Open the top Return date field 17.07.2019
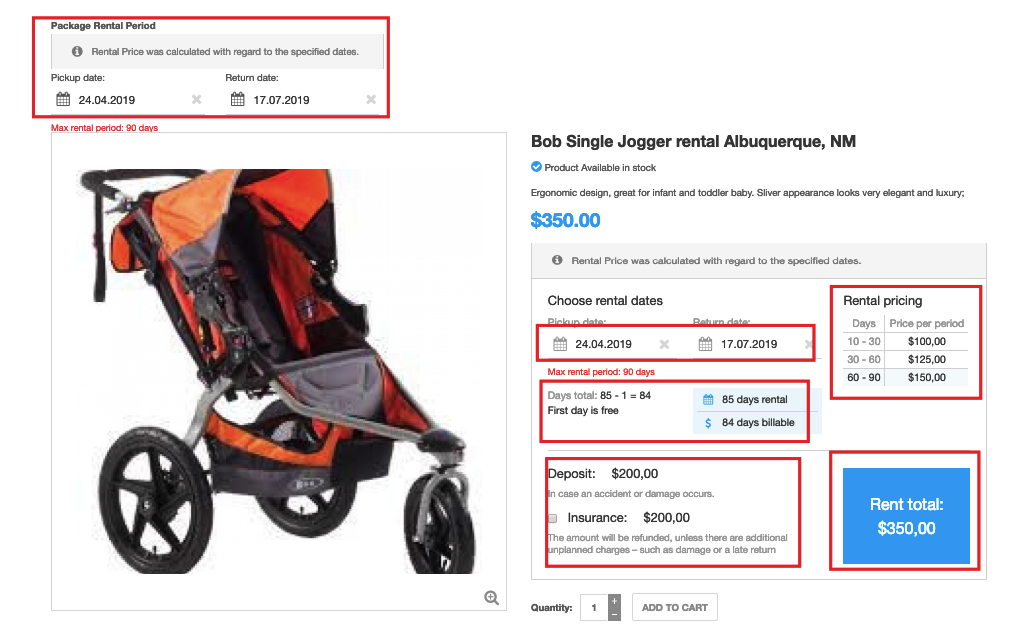This screenshot has height=639, width=1015. click(x=300, y=99)
